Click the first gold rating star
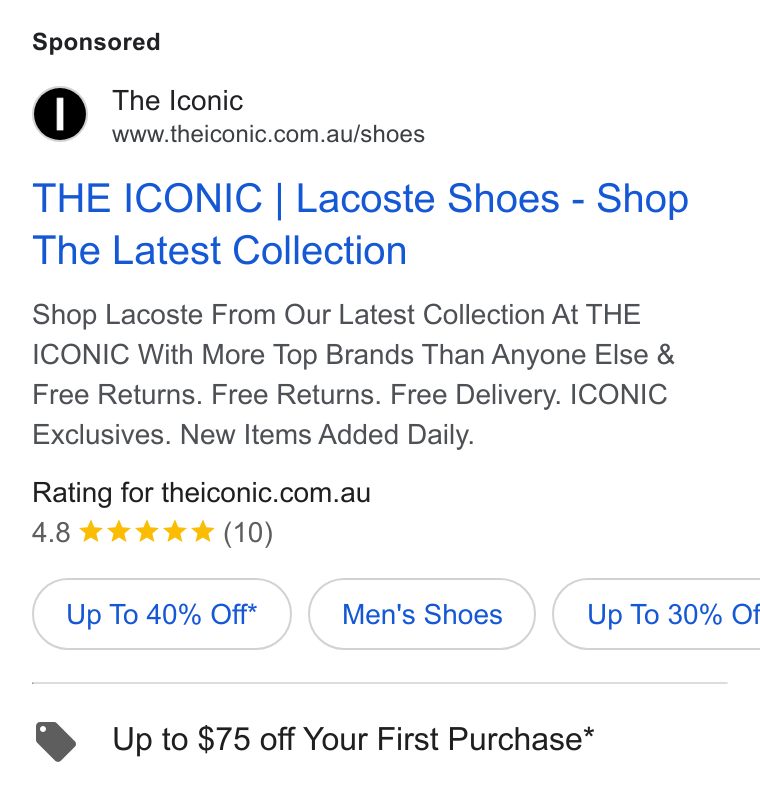Screen dimensions: 760x800 click(x=91, y=531)
